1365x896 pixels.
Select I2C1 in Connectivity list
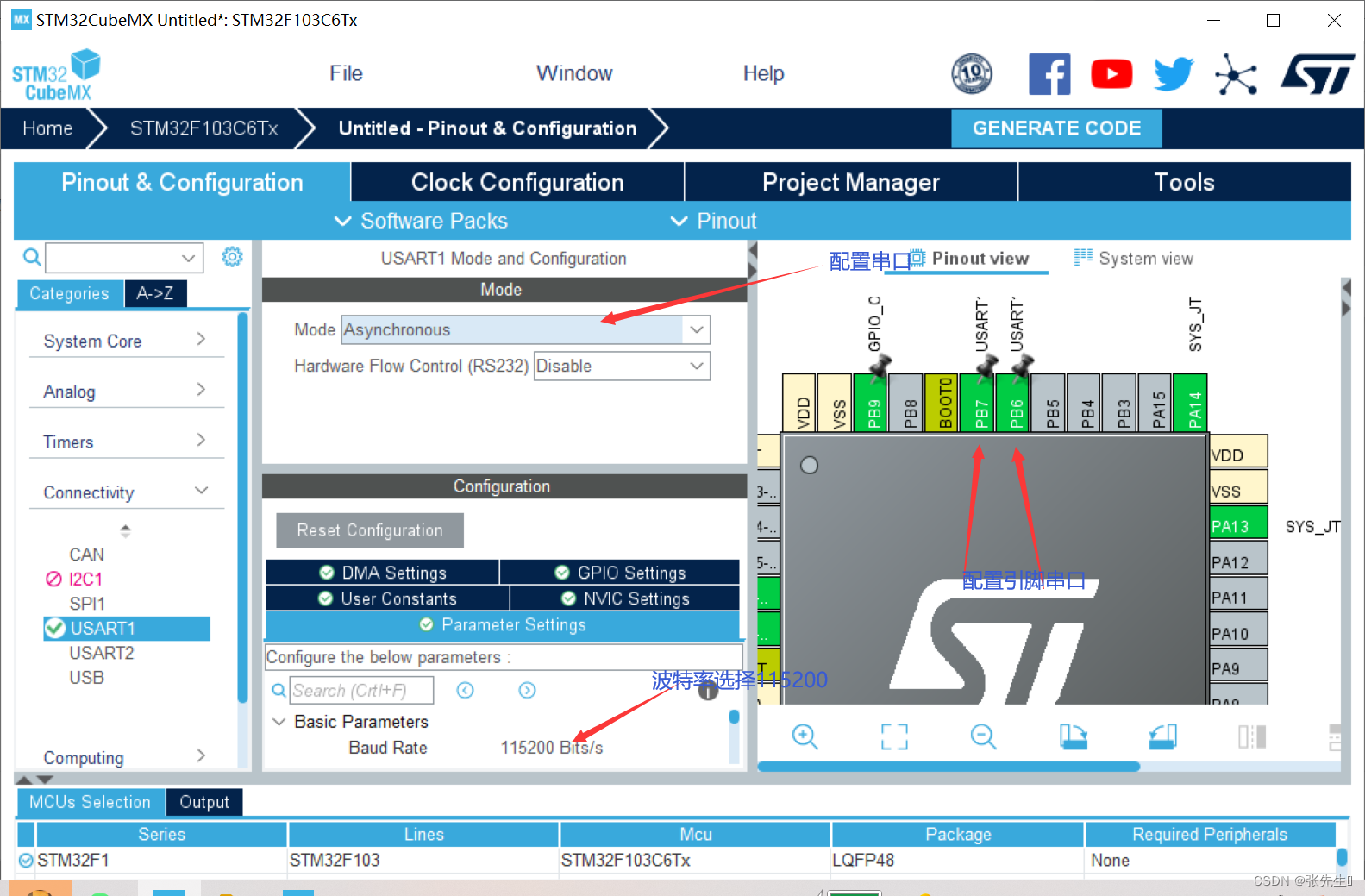(85, 579)
